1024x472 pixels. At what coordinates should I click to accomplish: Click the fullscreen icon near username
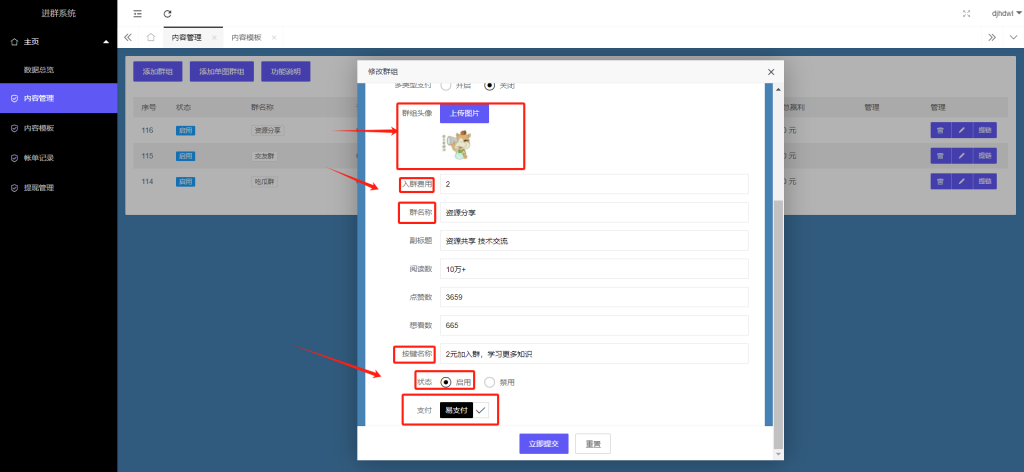tap(966, 14)
